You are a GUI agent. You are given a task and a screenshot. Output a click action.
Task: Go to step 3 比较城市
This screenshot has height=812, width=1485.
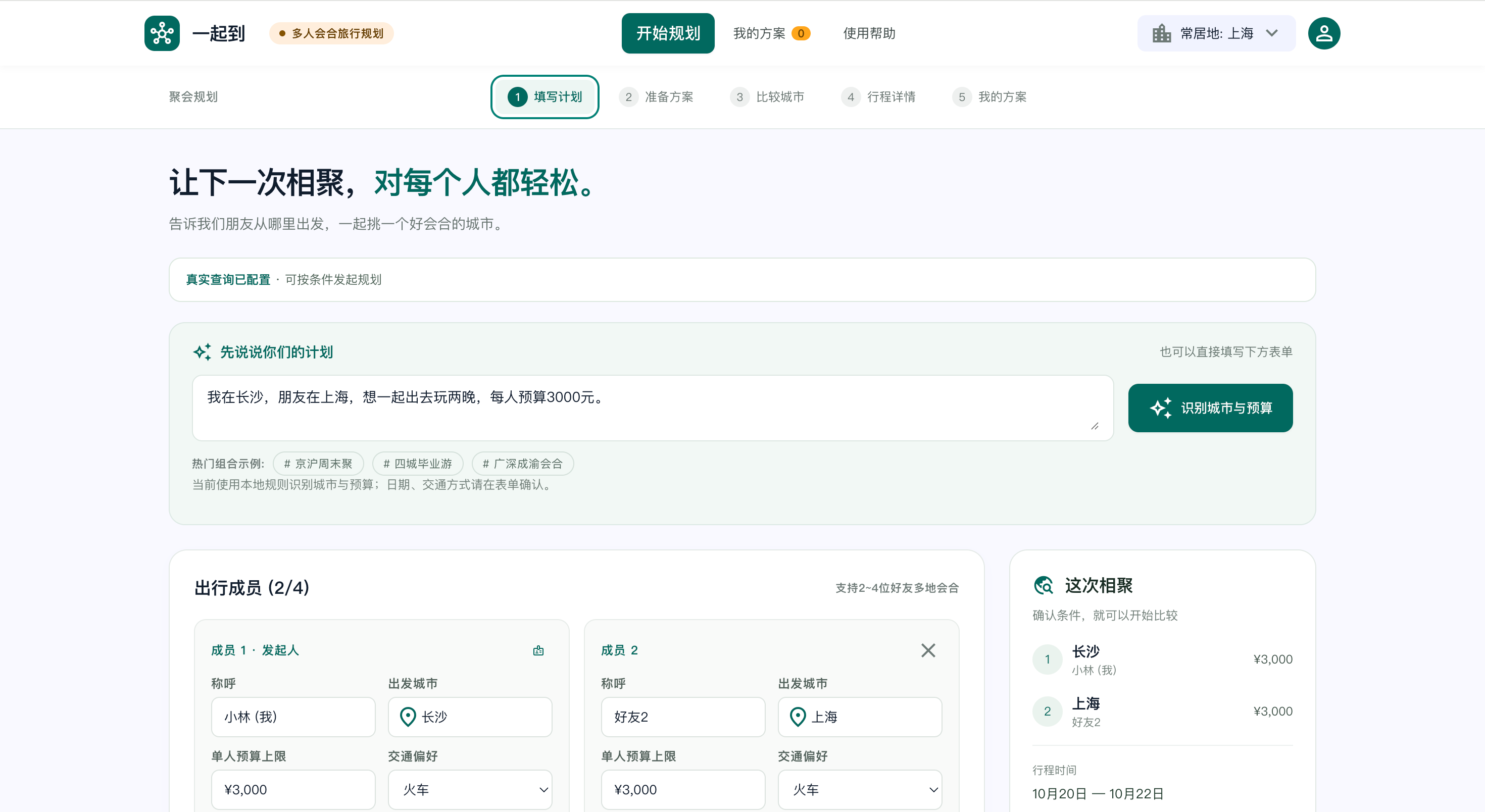[767, 97]
